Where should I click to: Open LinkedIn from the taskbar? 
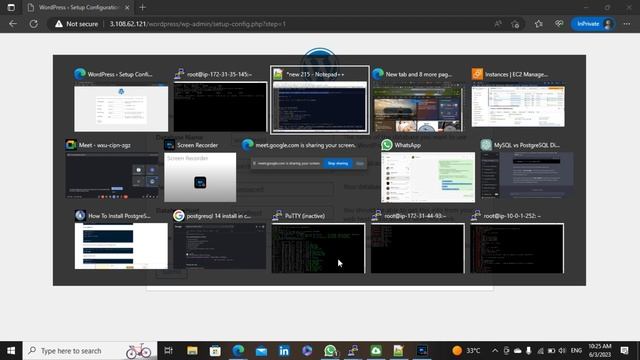284,351
